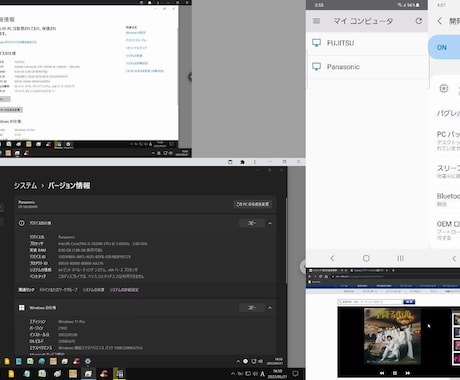
Task: Collapse the Windows specifications section
Action: pyautogui.click(x=270, y=308)
